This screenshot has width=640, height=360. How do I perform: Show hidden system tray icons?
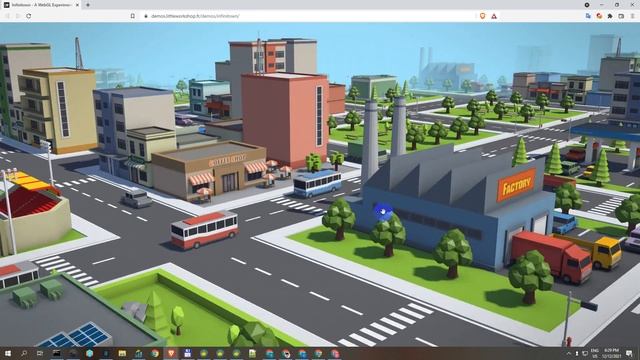click(x=569, y=353)
